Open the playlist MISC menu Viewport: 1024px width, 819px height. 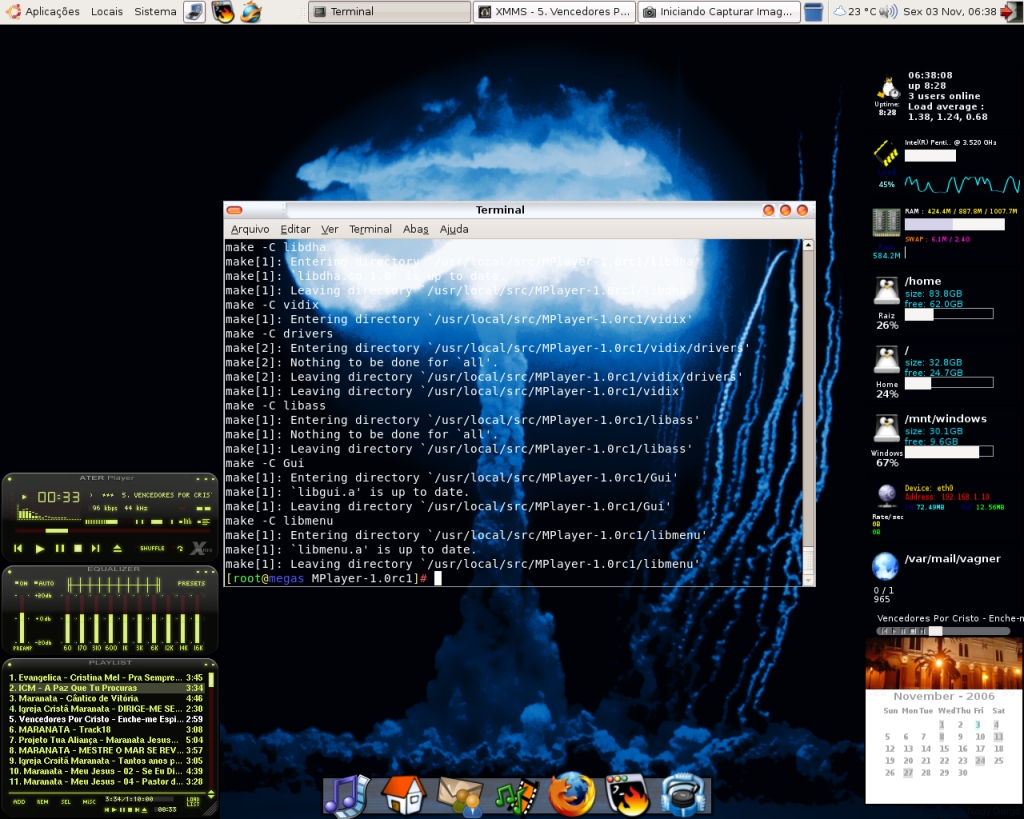coord(89,801)
